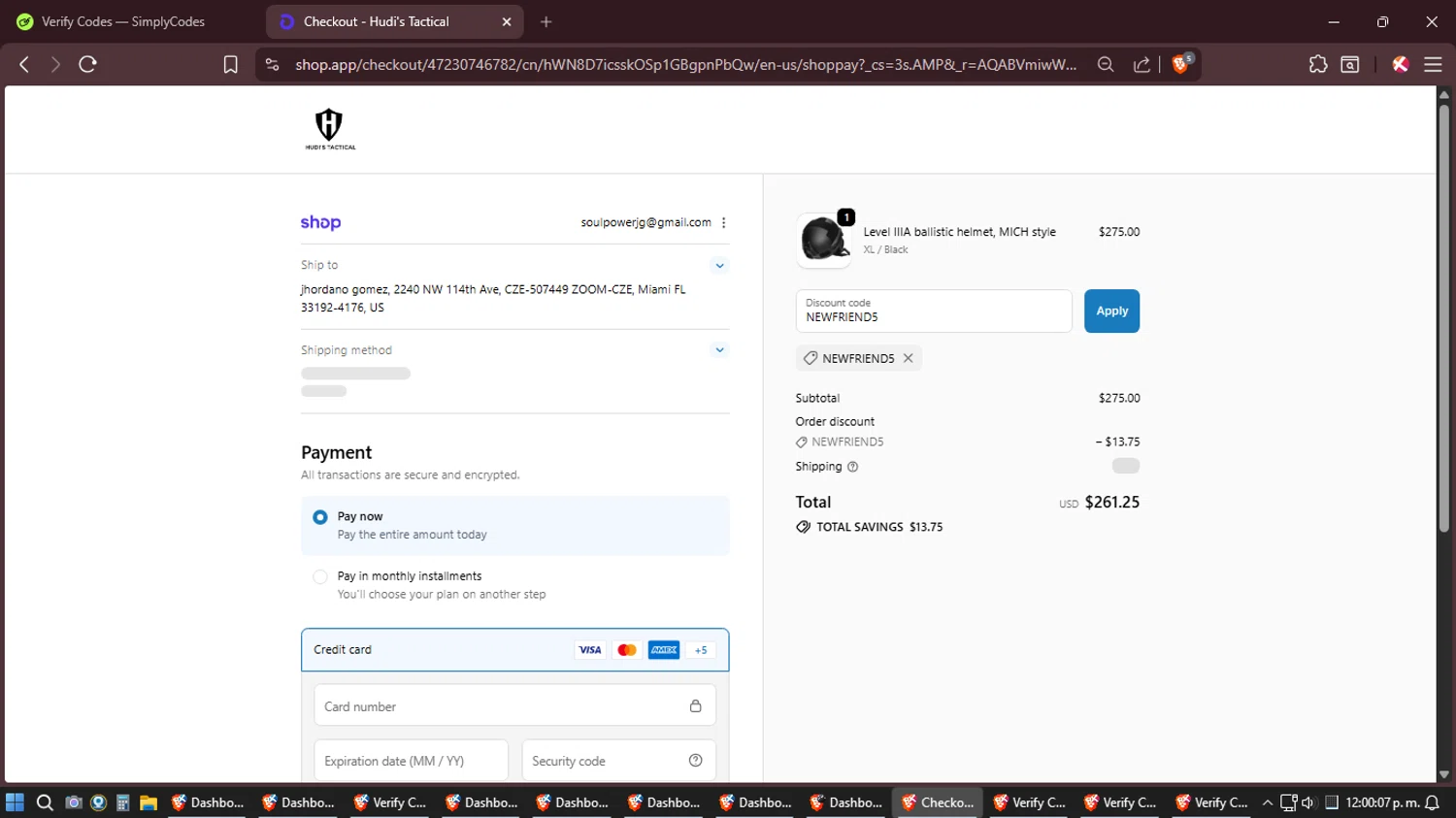This screenshot has height=818, width=1456.
Task: Reload the checkout page
Action: pos(87,64)
